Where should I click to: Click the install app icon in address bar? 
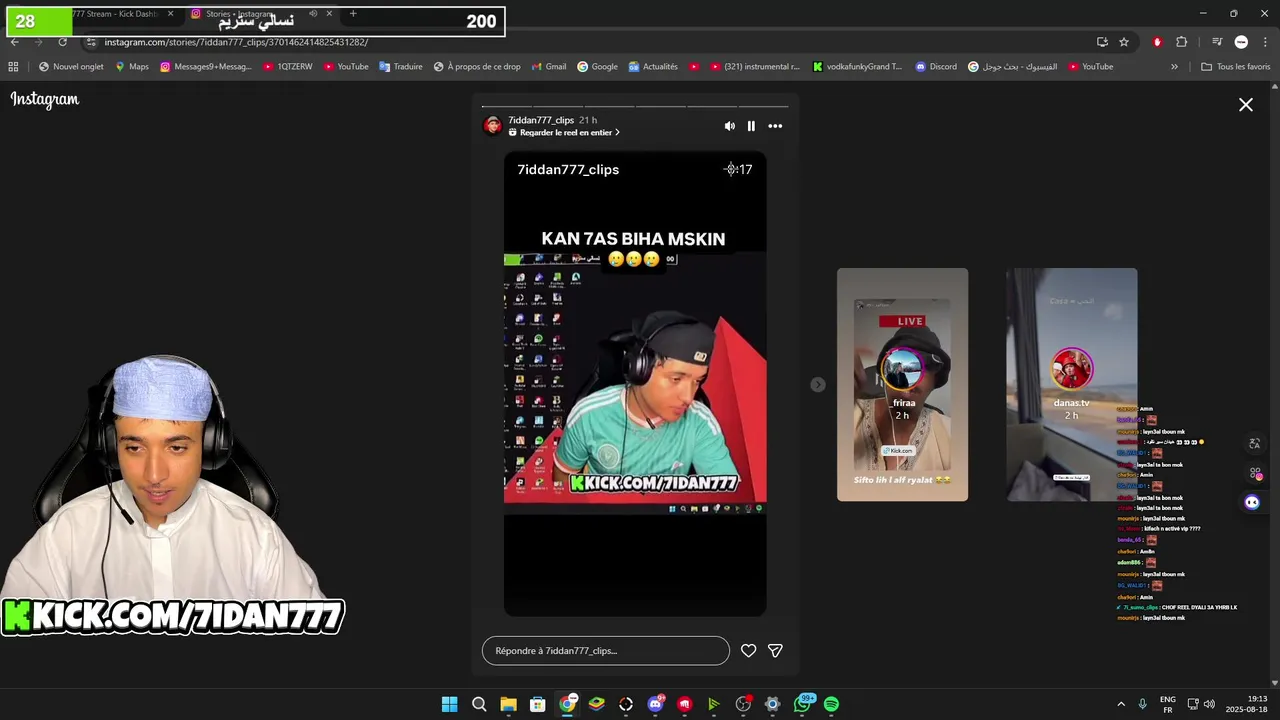[x=1102, y=42]
